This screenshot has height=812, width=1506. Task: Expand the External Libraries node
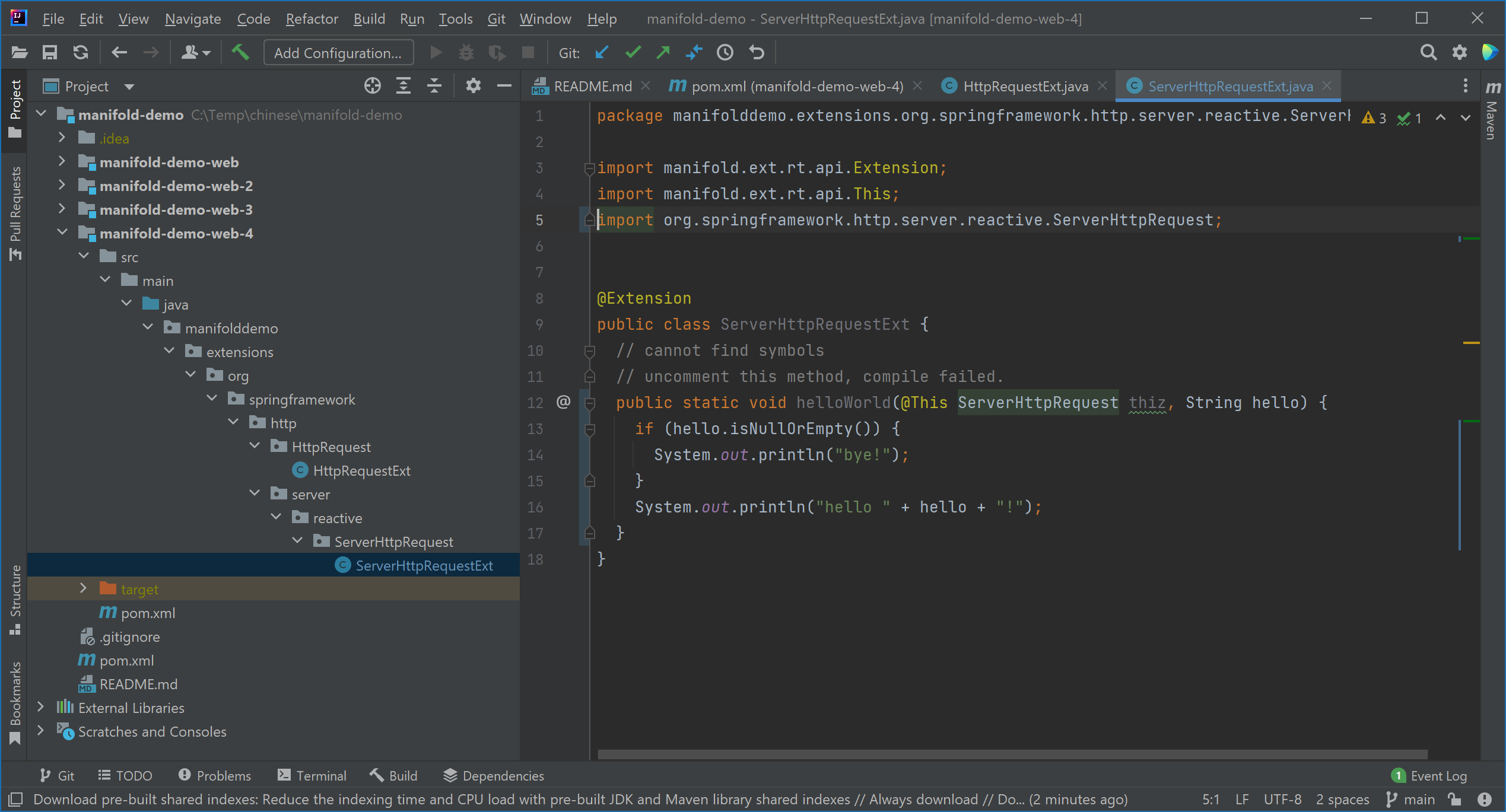click(x=40, y=707)
